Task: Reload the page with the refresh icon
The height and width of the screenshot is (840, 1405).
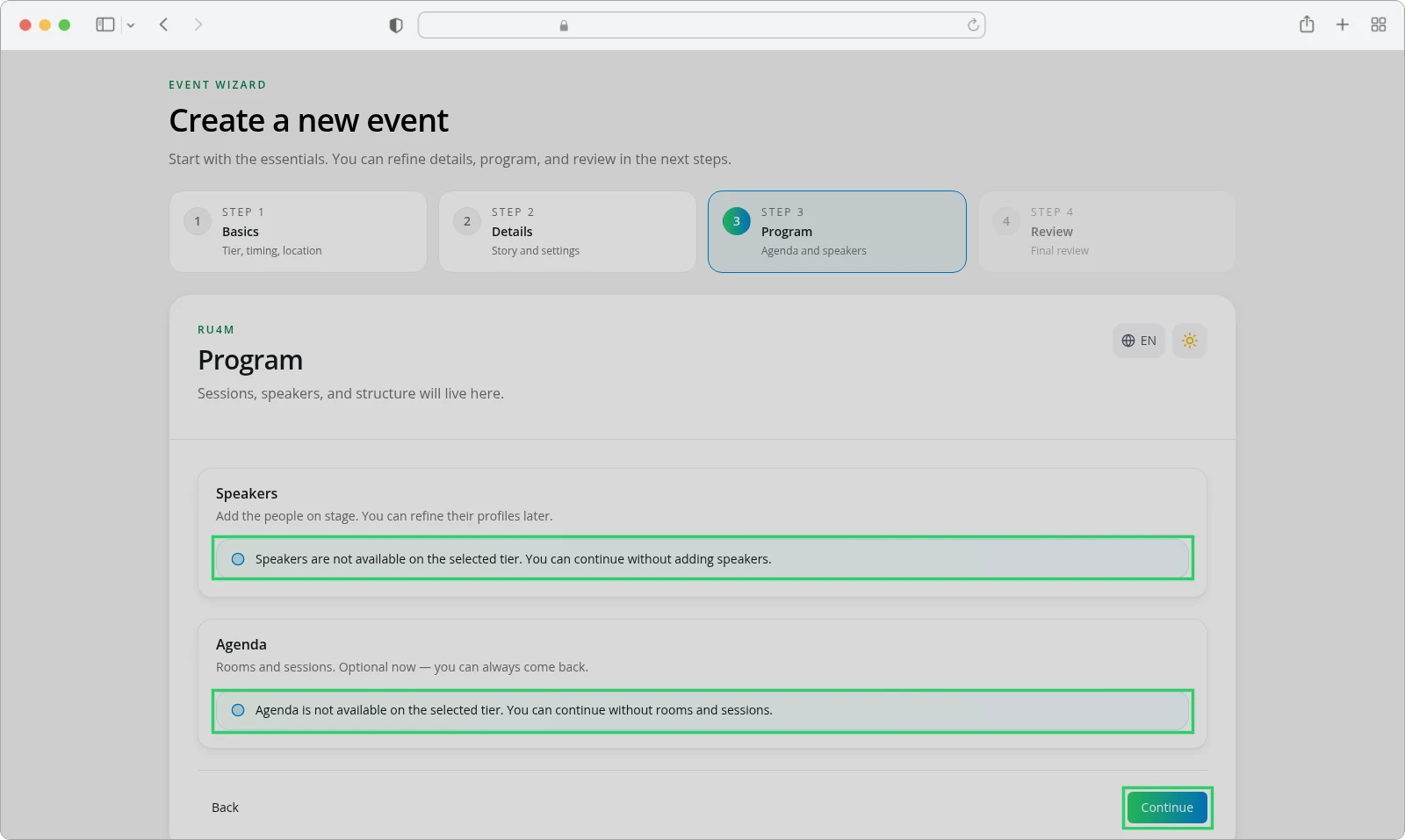Action: pyautogui.click(x=973, y=25)
